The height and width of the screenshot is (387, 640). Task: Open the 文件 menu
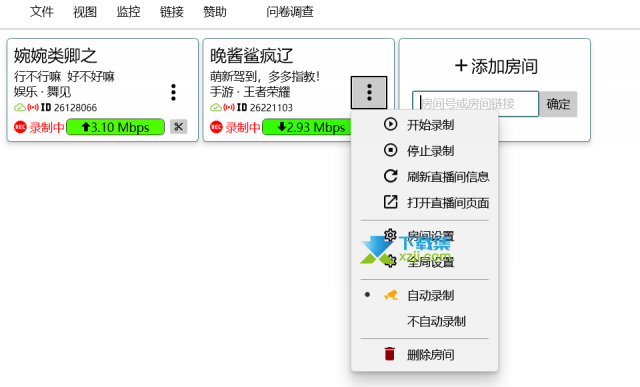(x=42, y=12)
